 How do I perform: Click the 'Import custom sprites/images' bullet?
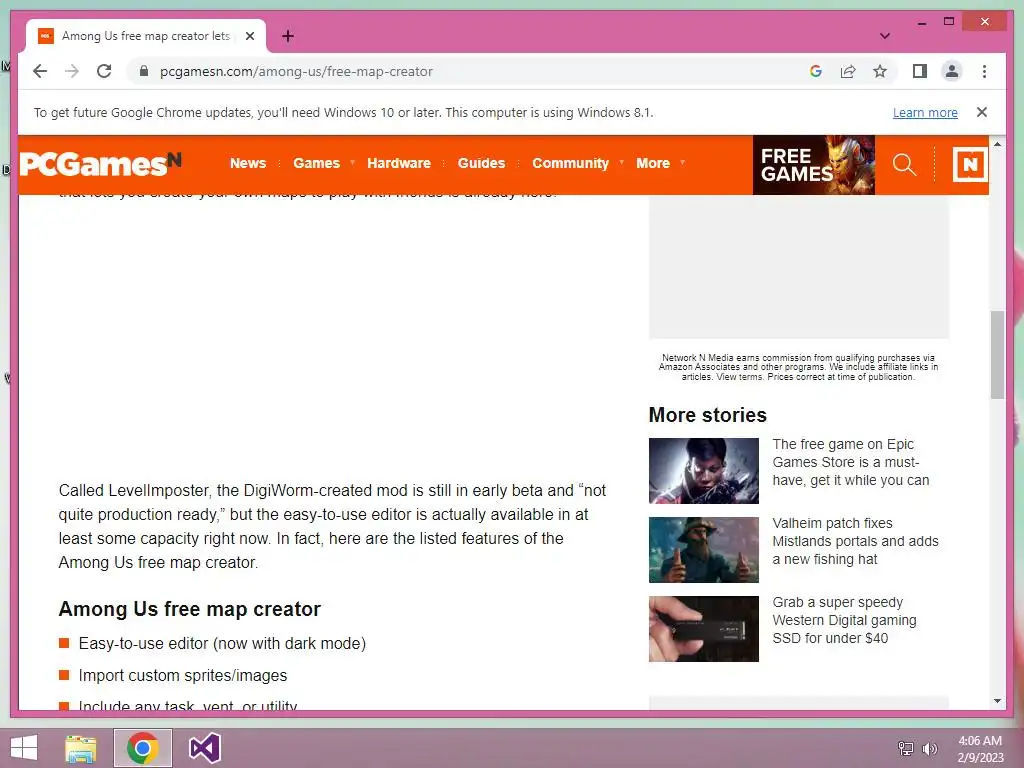pyautogui.click(x=183, y=675)
